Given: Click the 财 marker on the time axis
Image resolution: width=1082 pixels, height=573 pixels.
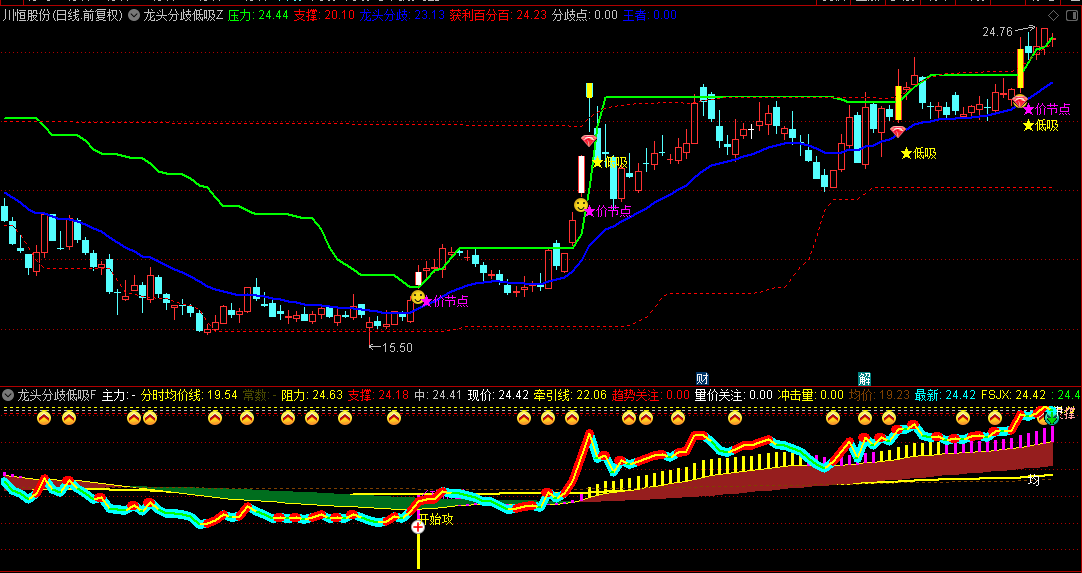Looking at the screenshot, I should point(702,378).
